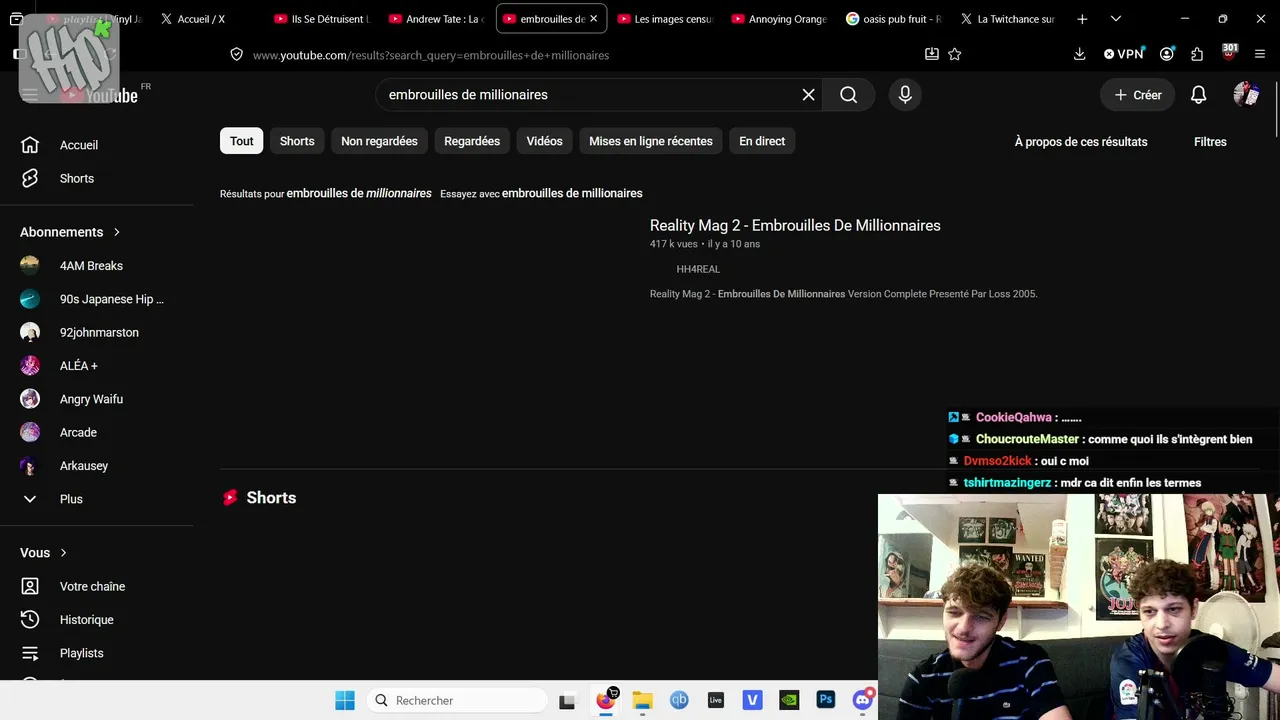Image resolution: width=1280 pixels, height=720 pixels.
Task: Open À propos de ces résultats
Action: click(1081, 142)
